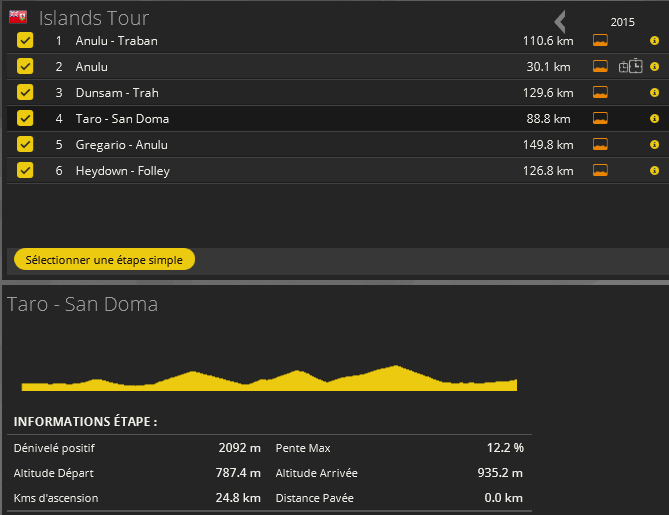Select the Taro - San Doma row name
This screenshot has width=669, height=515.
click(122, 119)
